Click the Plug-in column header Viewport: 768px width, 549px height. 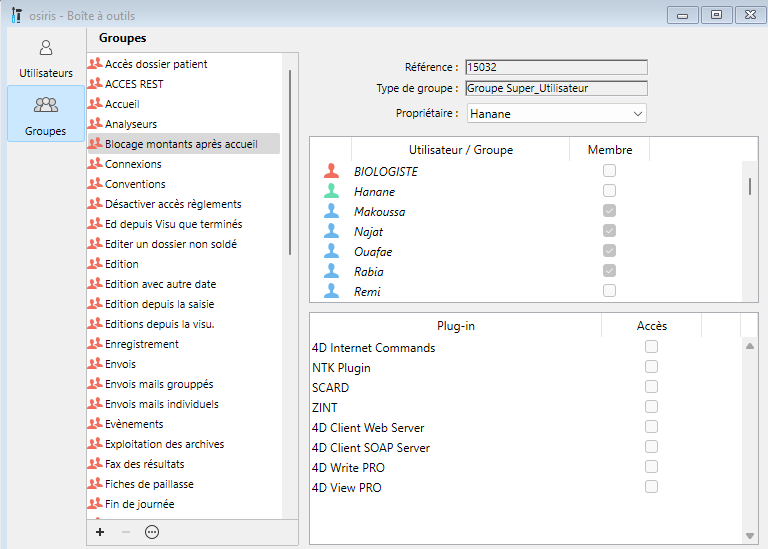coord(455,326)
